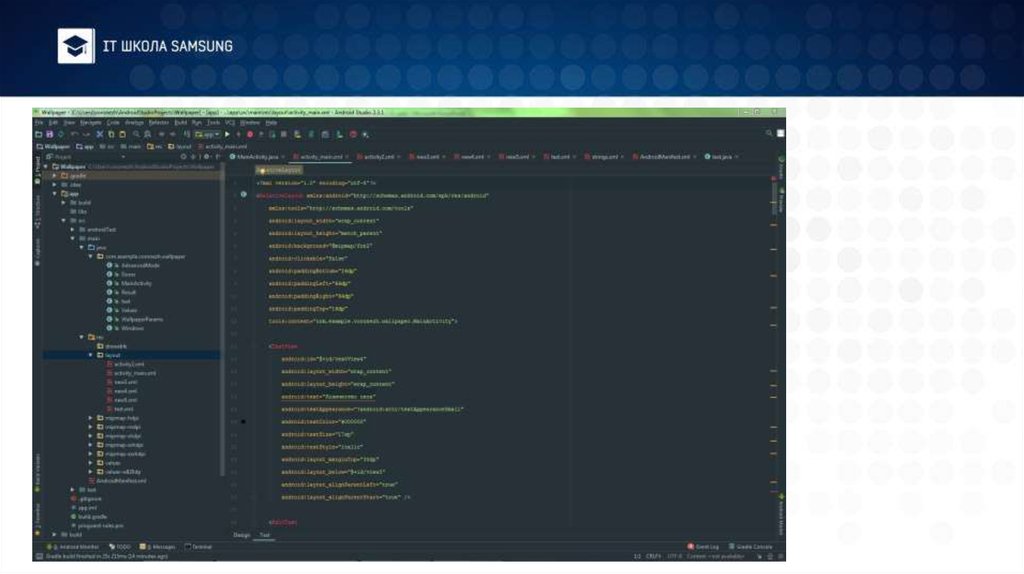Open the TODO tool window

[x=122, y=547]
